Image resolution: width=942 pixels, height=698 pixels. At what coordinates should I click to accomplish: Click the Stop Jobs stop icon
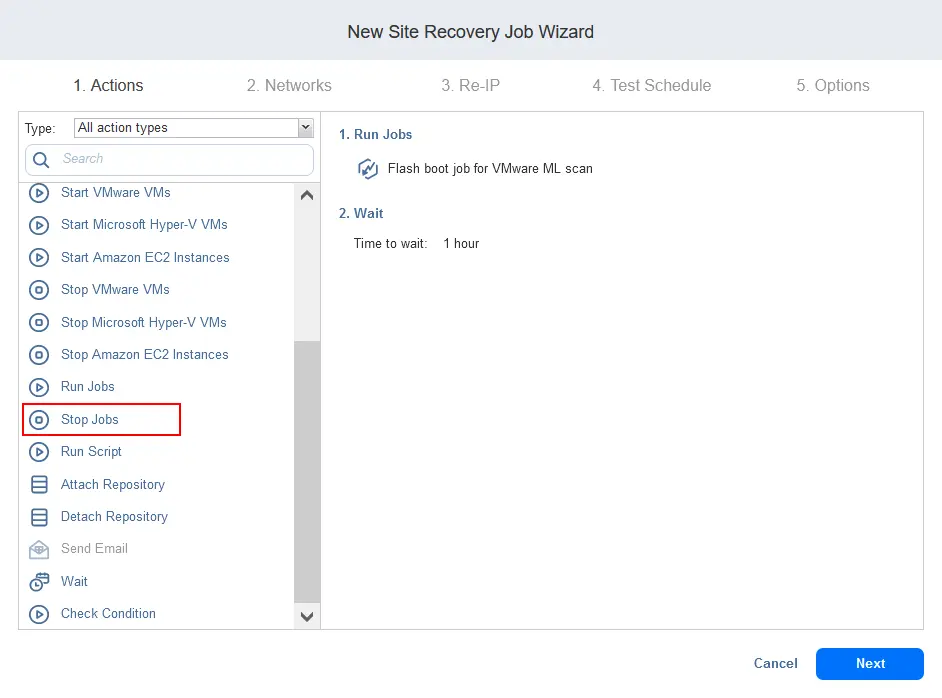pyautogui.click(x=39, y=420)
